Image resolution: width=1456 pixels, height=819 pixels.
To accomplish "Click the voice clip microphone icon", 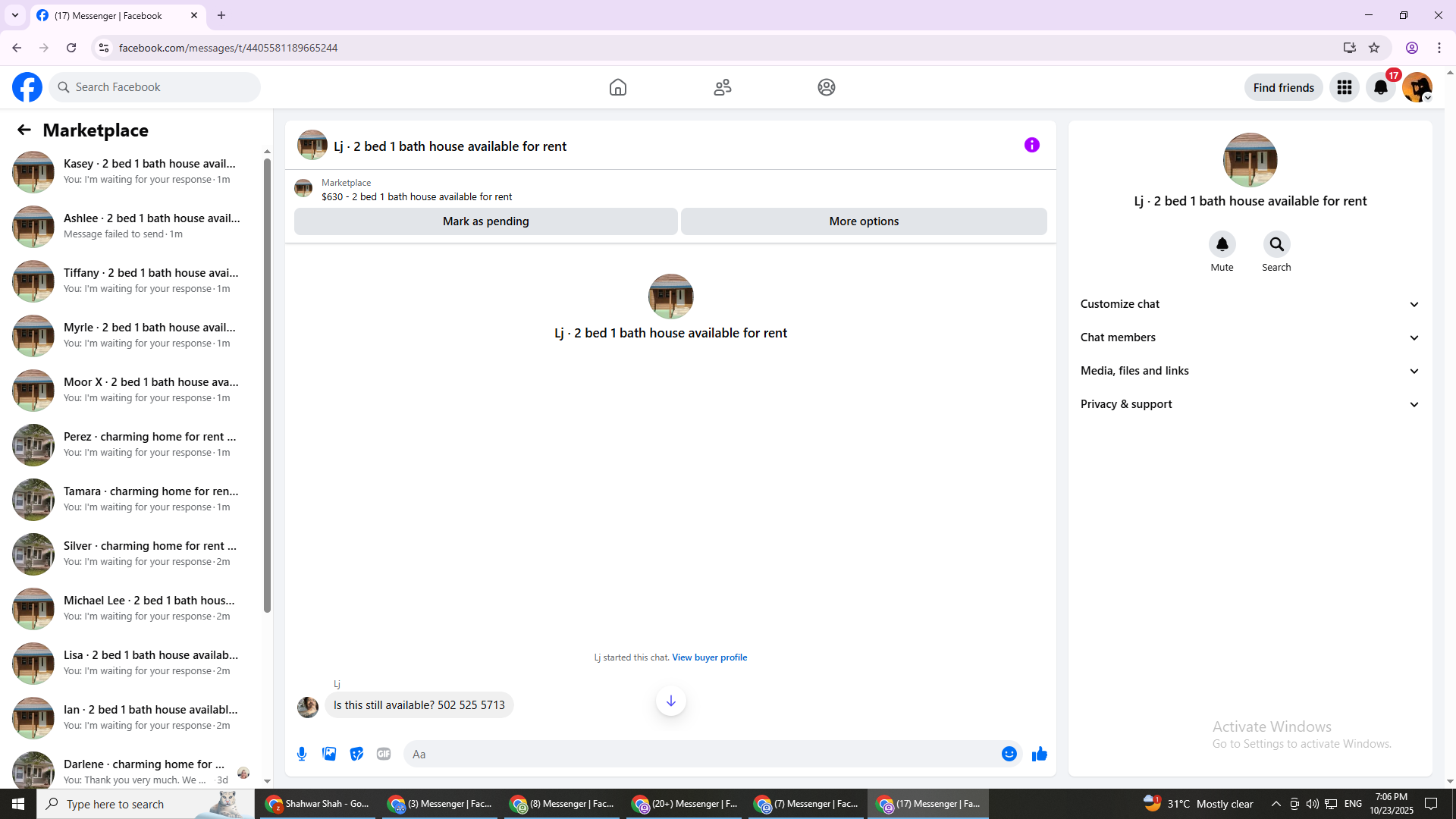I will coord(302,754).
